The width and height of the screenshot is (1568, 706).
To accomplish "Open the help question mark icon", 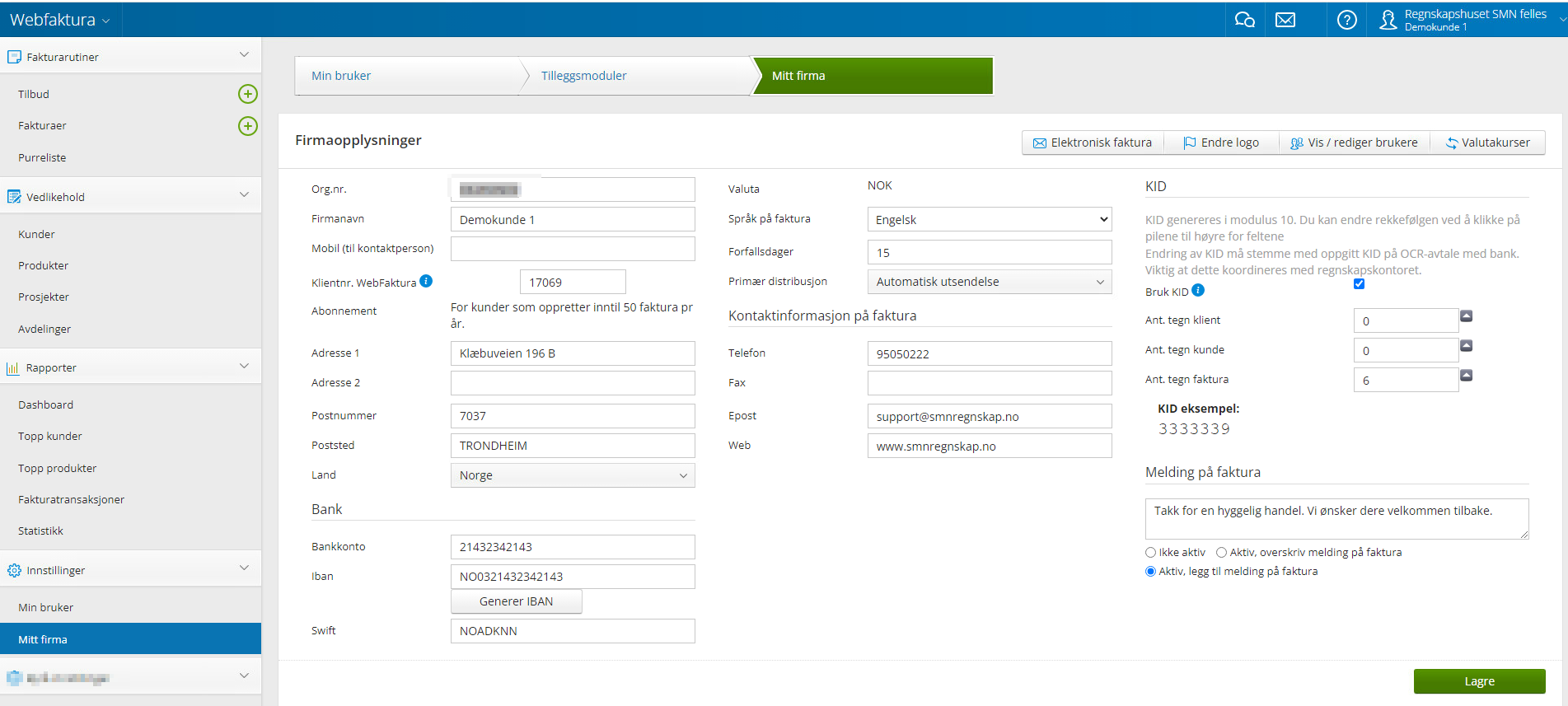I will click(1346, 20).
